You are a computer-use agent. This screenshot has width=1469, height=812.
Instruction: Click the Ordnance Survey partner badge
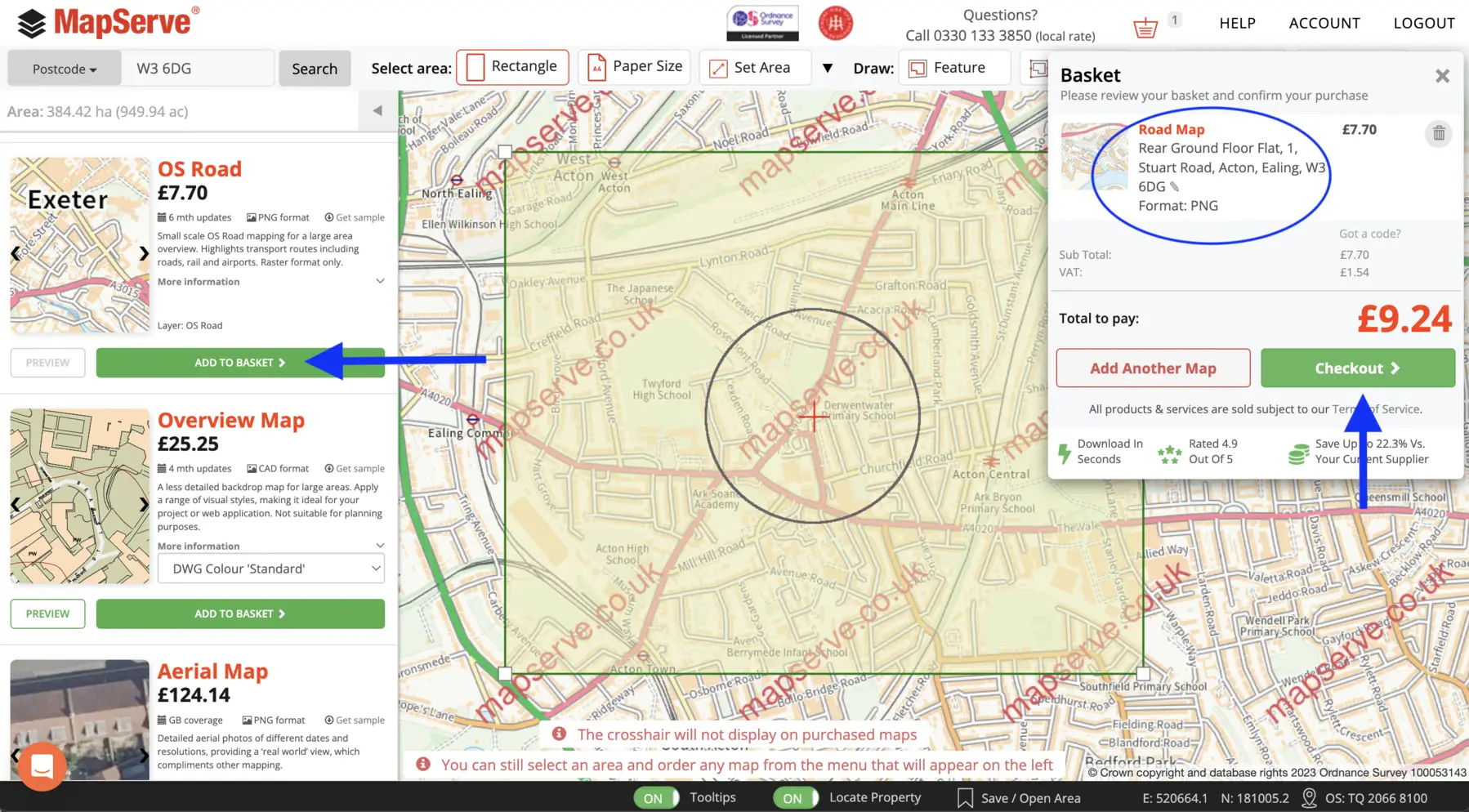[x=762, y=23]
